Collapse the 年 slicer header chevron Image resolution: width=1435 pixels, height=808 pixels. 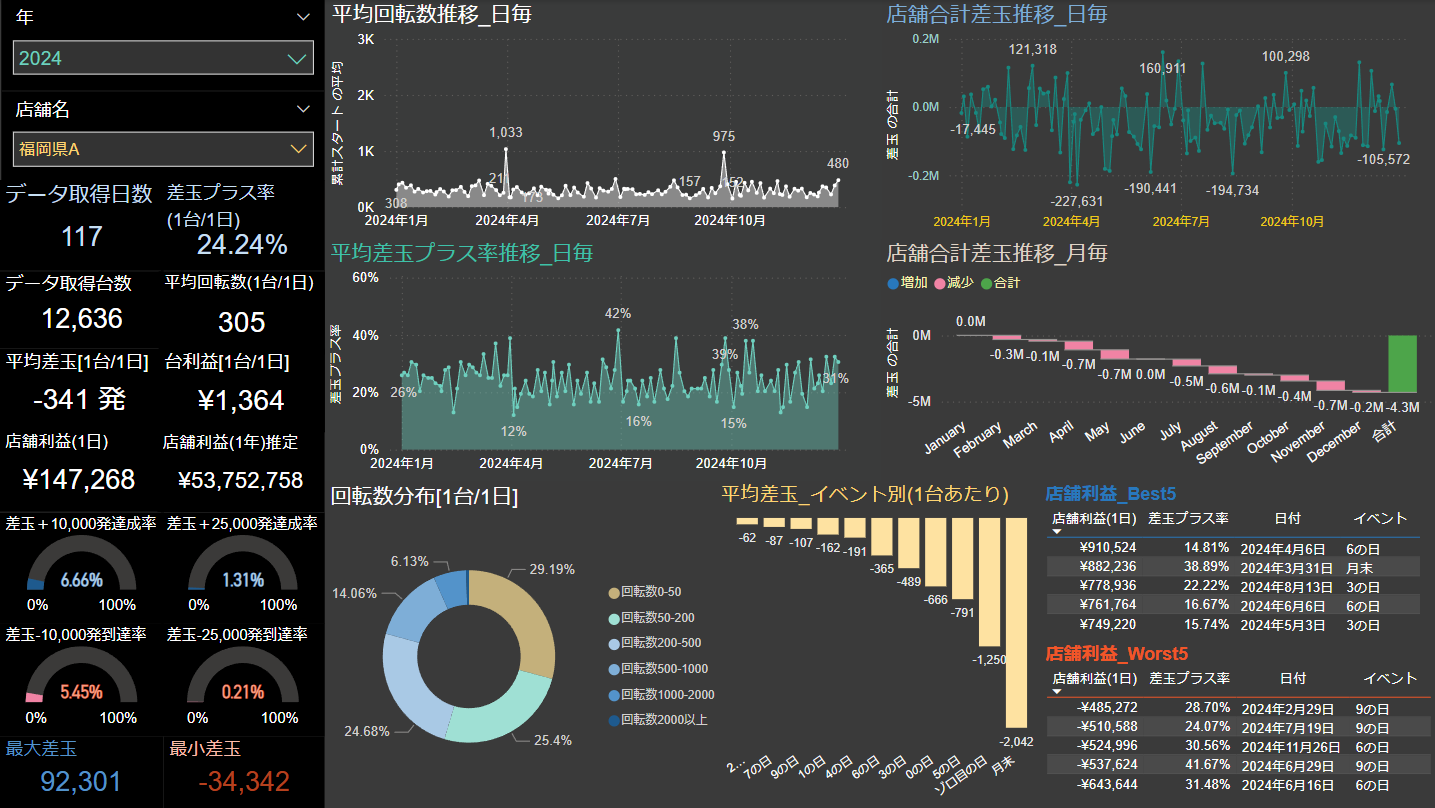tap(304, 17)
